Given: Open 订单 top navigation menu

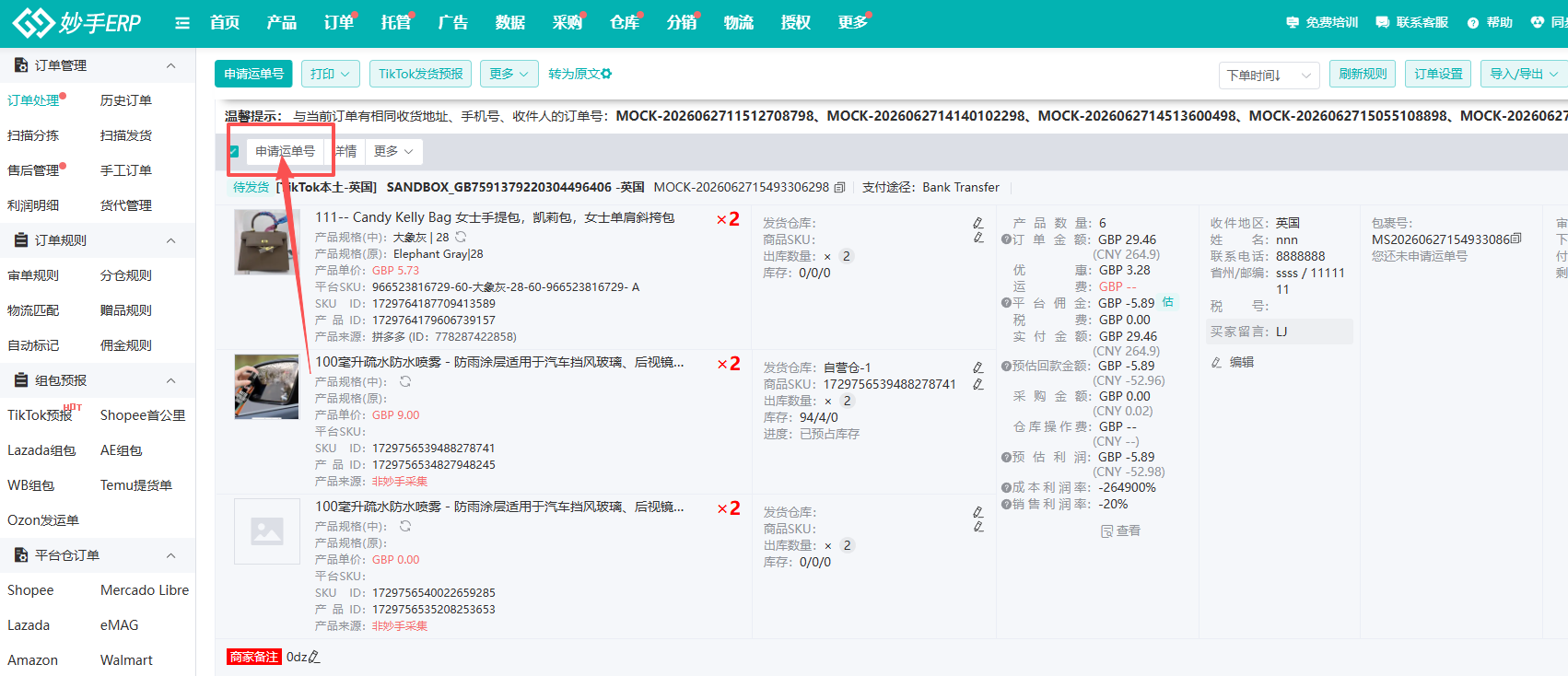Looking at the screenshot, I should [339, 22].
